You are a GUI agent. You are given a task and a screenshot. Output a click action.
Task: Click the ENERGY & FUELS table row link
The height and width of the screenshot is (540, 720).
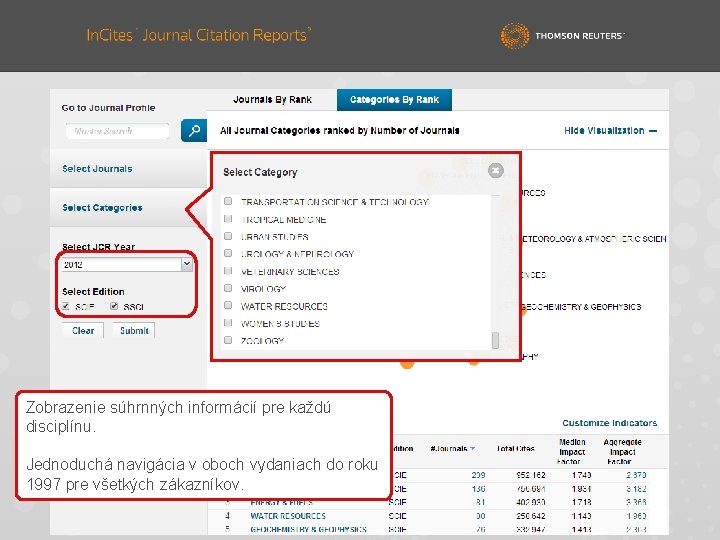click(281, 502)
